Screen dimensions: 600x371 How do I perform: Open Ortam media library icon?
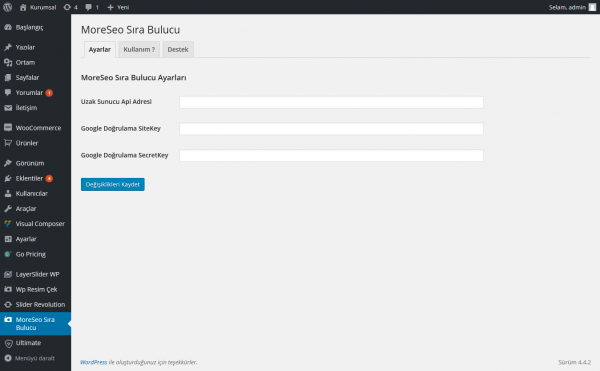coord(8,62)
